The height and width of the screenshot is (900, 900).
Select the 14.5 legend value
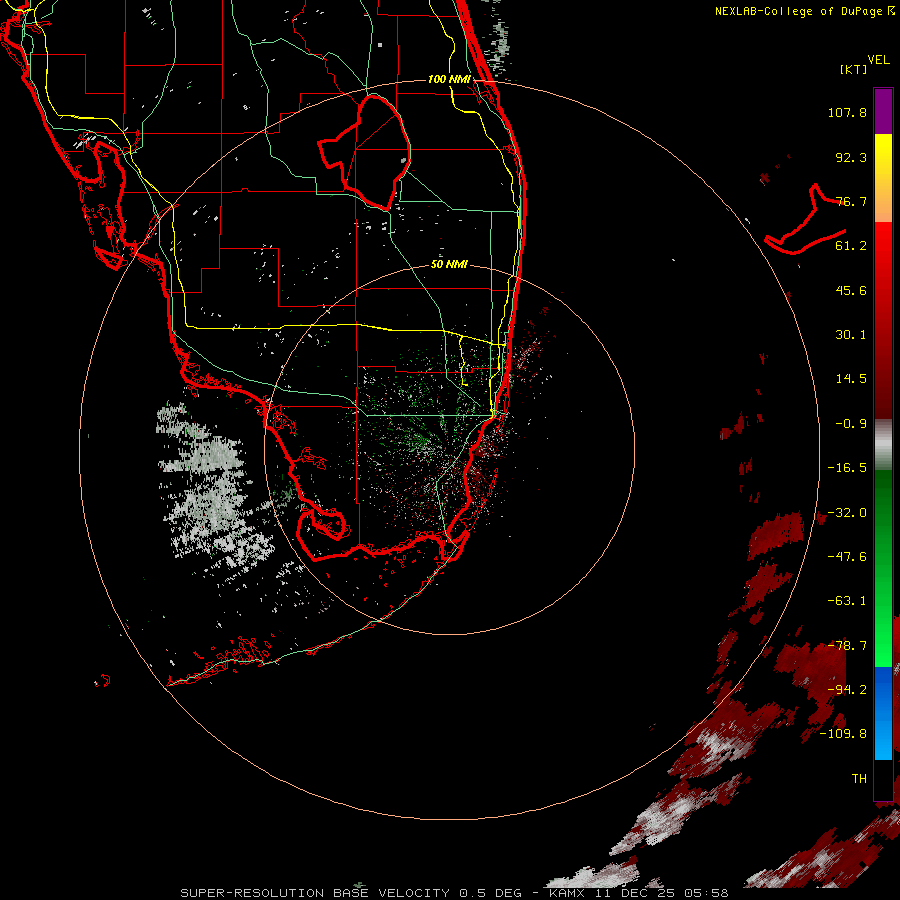coord(851,379)
